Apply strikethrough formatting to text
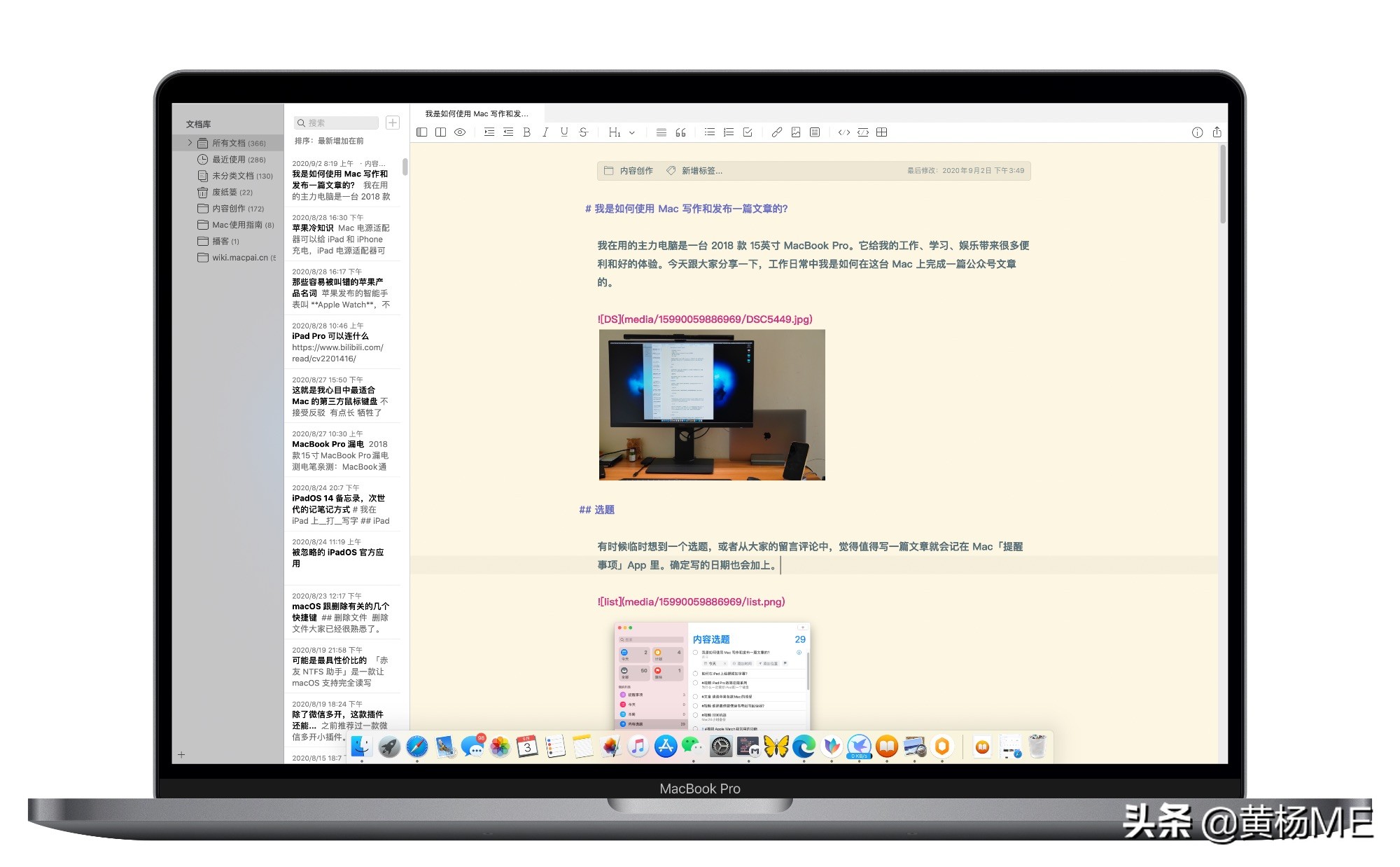The height and width of the screenshot is (867, 1400). pos(583,132)
